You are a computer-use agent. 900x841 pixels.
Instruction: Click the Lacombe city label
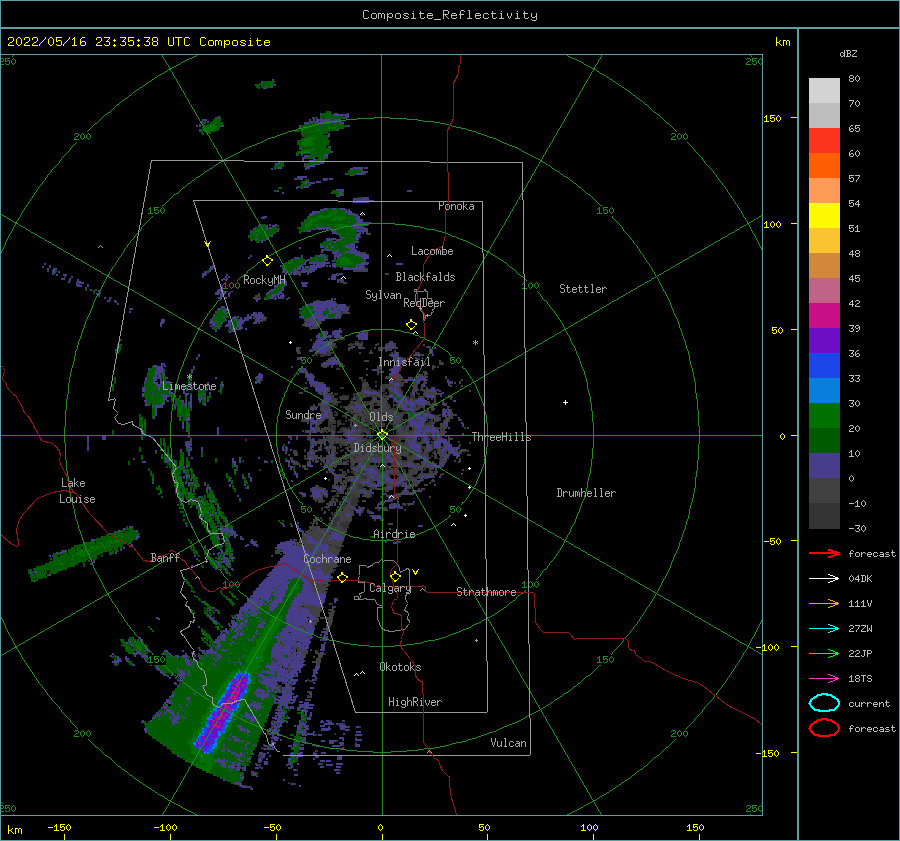(x=432, y=251)
